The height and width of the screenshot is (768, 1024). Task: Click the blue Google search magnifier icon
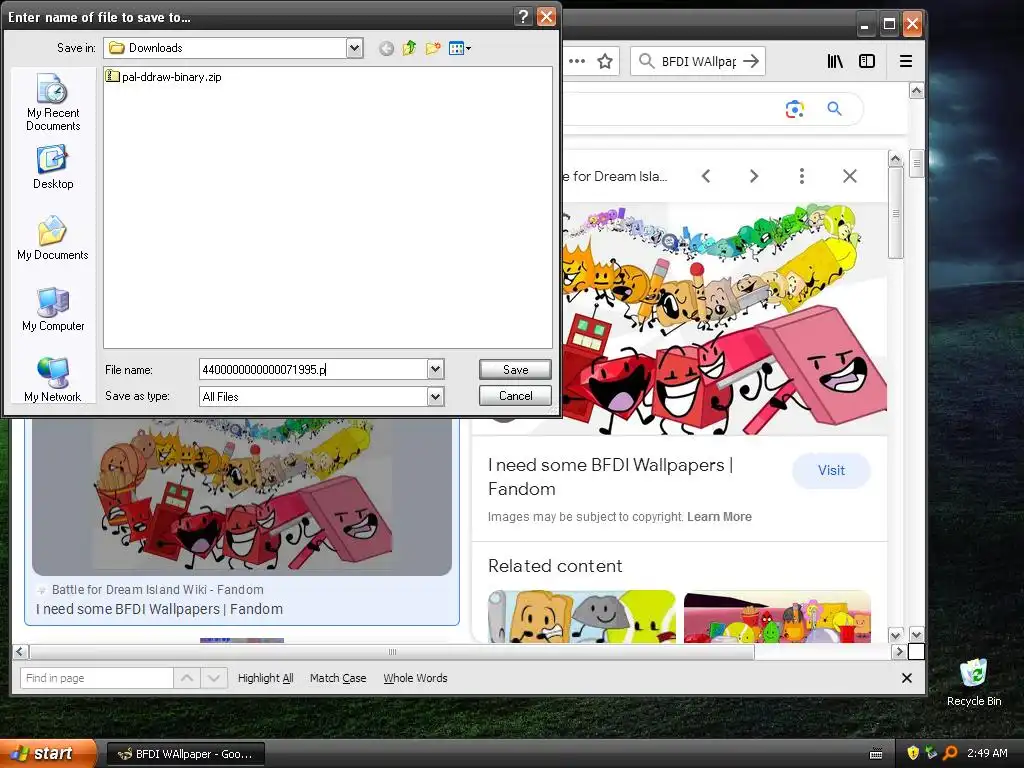tap(834, 108)
